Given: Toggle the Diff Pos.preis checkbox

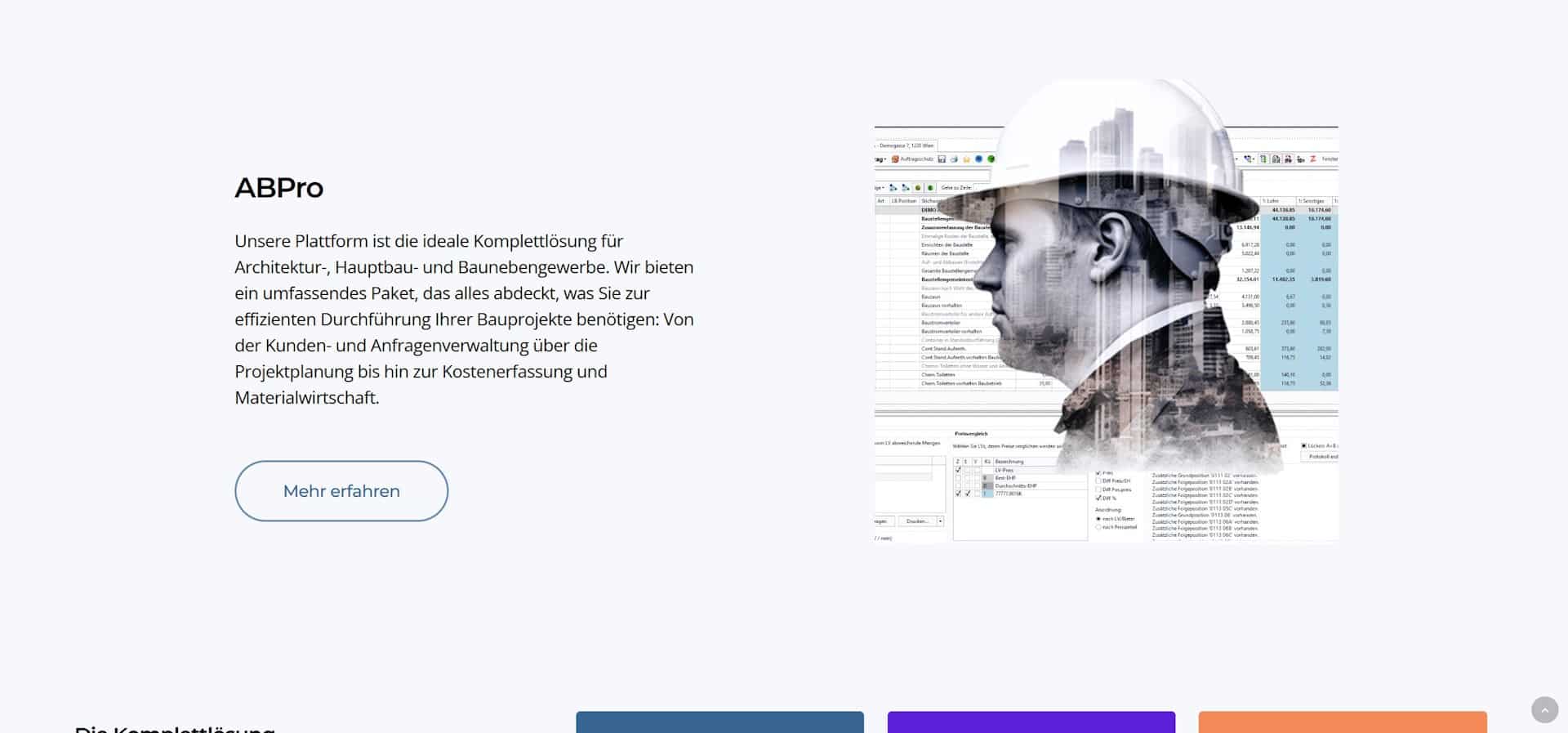Looking at the screenshot, I should pyautogui.click(x=1098, y=489).
